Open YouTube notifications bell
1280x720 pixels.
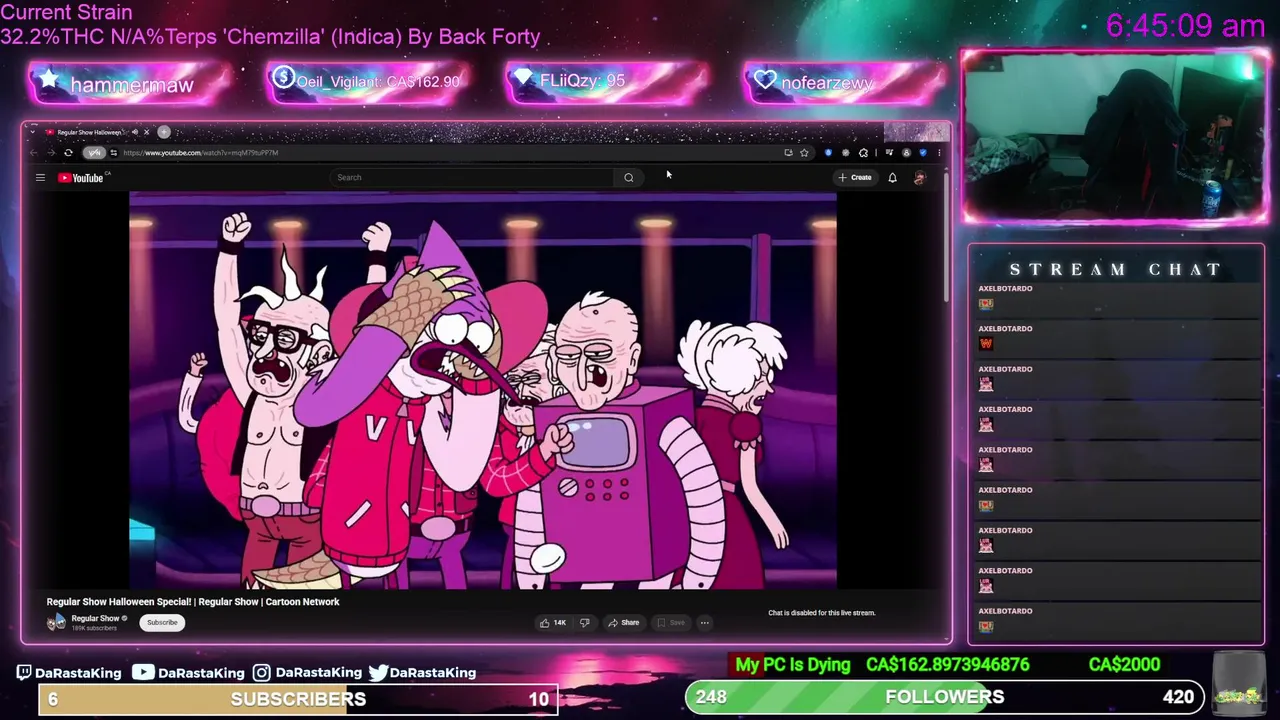point(892,178)
